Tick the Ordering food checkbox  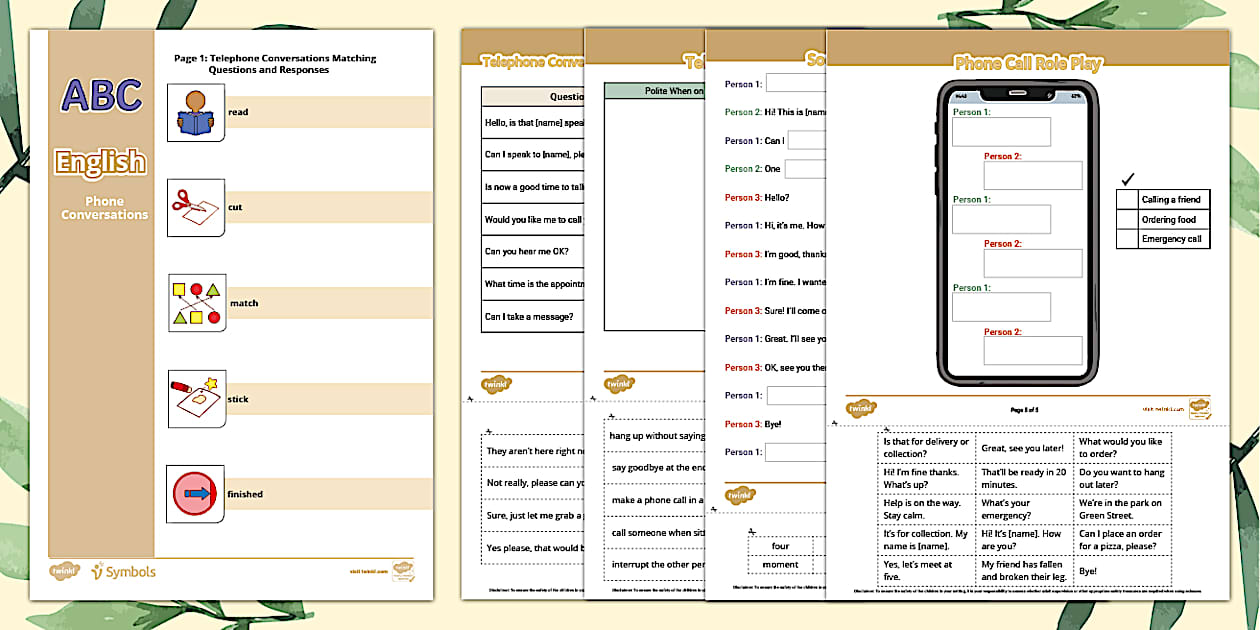(x=1128, y=219)
